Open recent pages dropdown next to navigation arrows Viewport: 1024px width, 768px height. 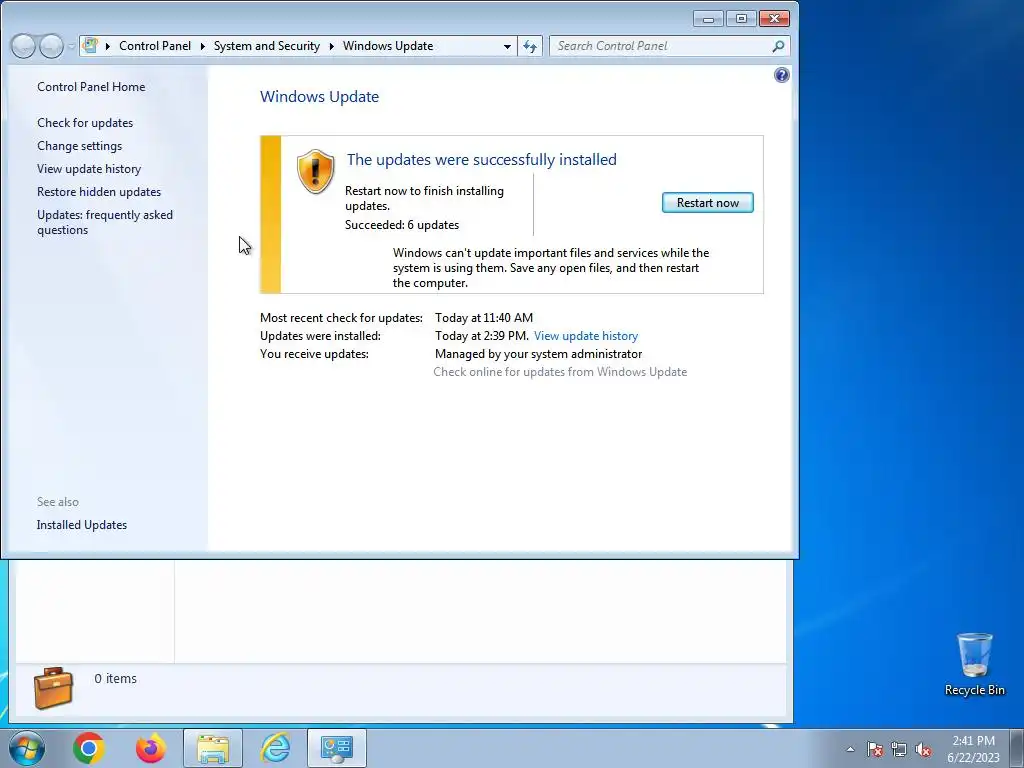click(x=71, y=46)
